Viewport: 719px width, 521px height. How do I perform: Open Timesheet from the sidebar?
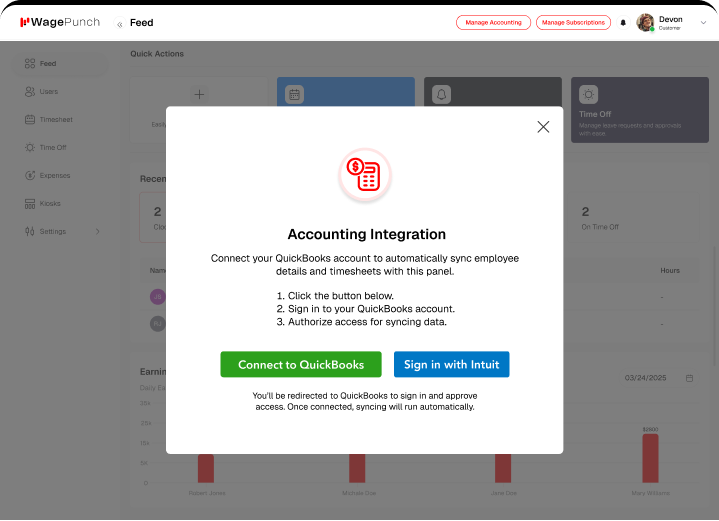(55, 119)
